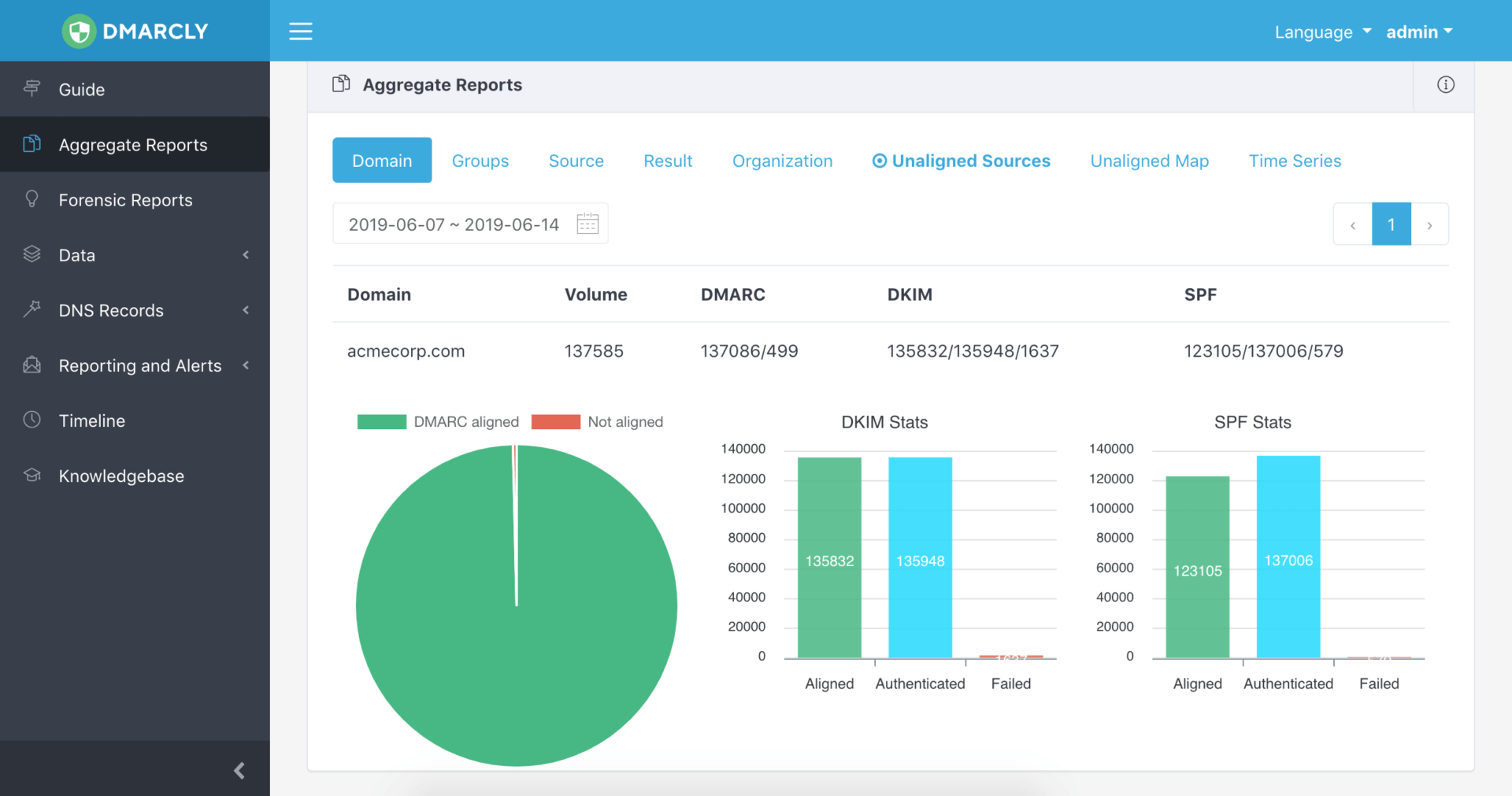The image size is (1512, 796).
Task: Open the Language dropdown
Action: click(1322, 32)
